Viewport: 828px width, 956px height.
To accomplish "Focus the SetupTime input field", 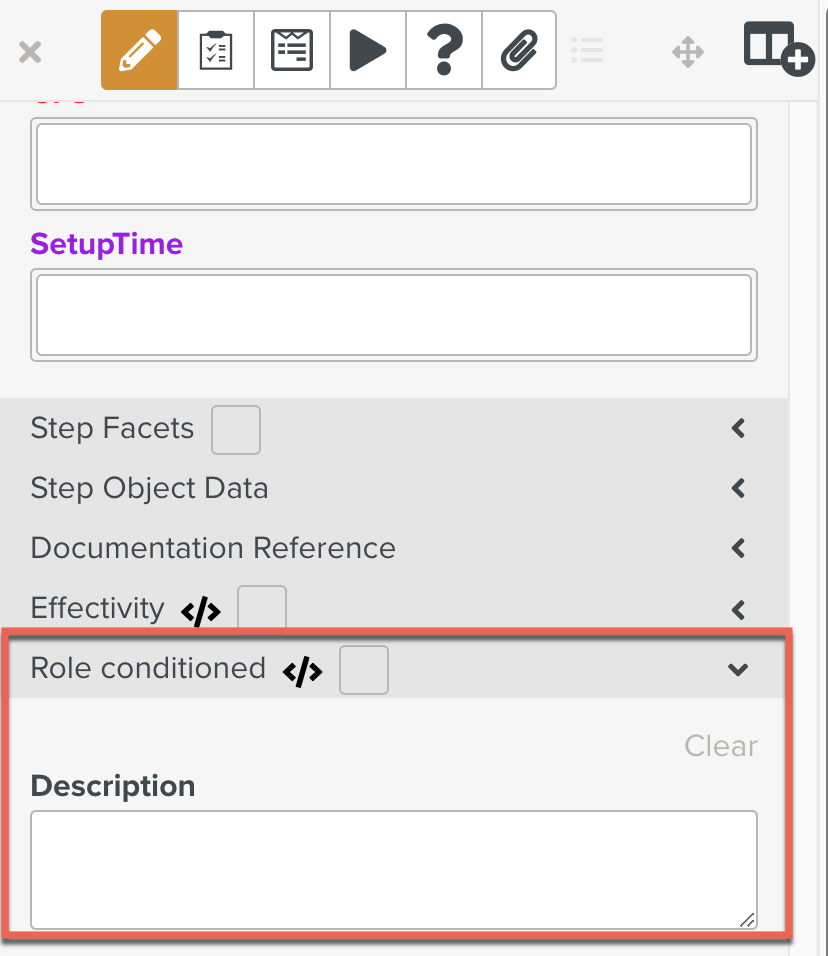I will tap(393, 314).
